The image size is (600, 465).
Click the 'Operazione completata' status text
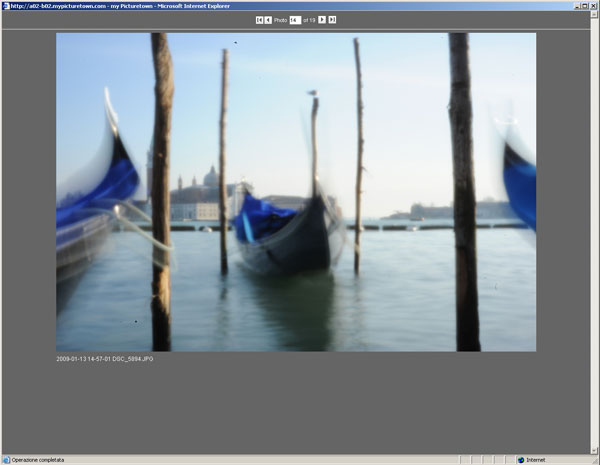(x=38, y=460)
